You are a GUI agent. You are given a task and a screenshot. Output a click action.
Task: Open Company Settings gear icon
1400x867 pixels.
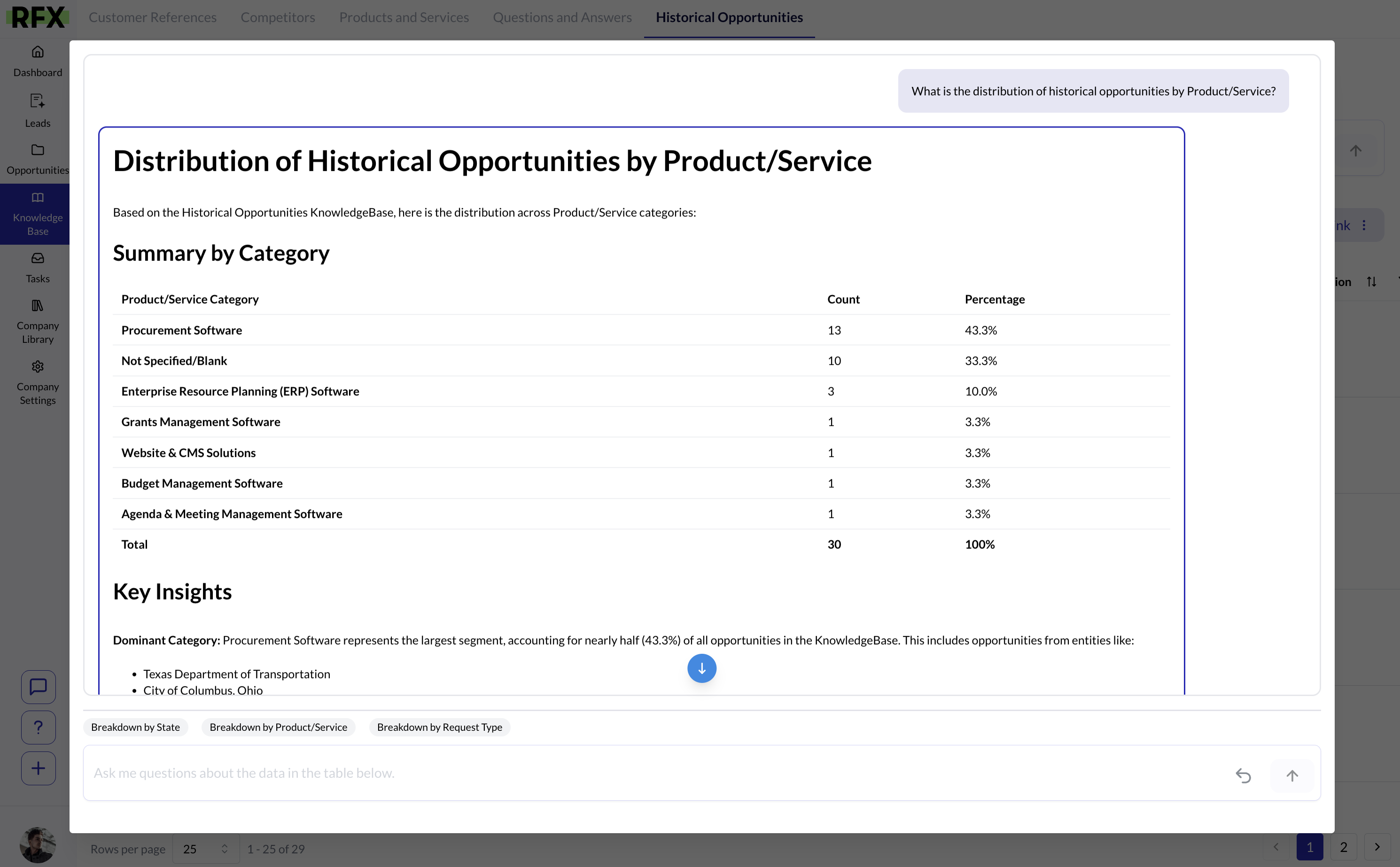38,367
